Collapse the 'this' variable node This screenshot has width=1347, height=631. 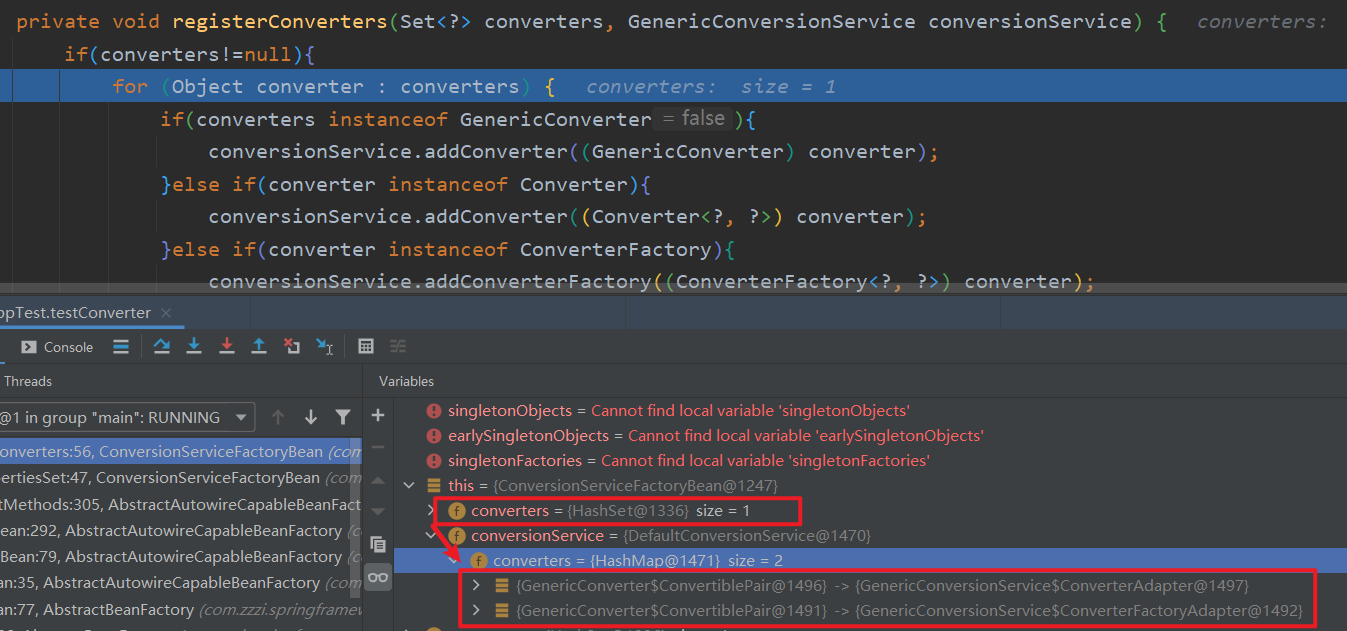409,485
